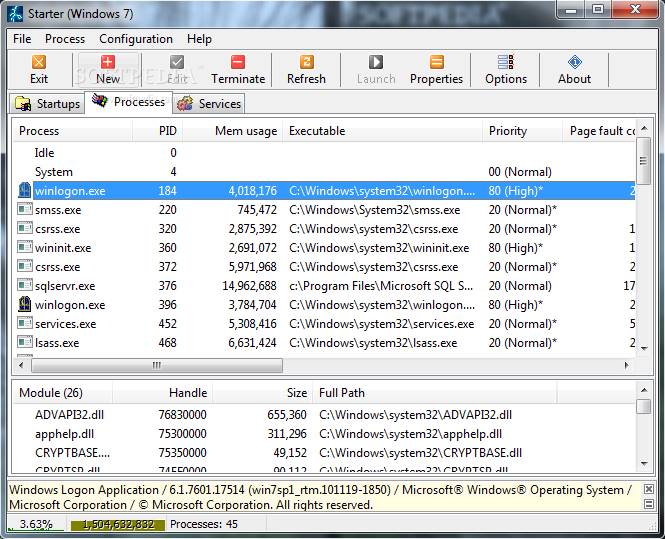Select the sqlservr.exe row name
The height and width of the screenshot is (539, 665).
pos(65,286)
